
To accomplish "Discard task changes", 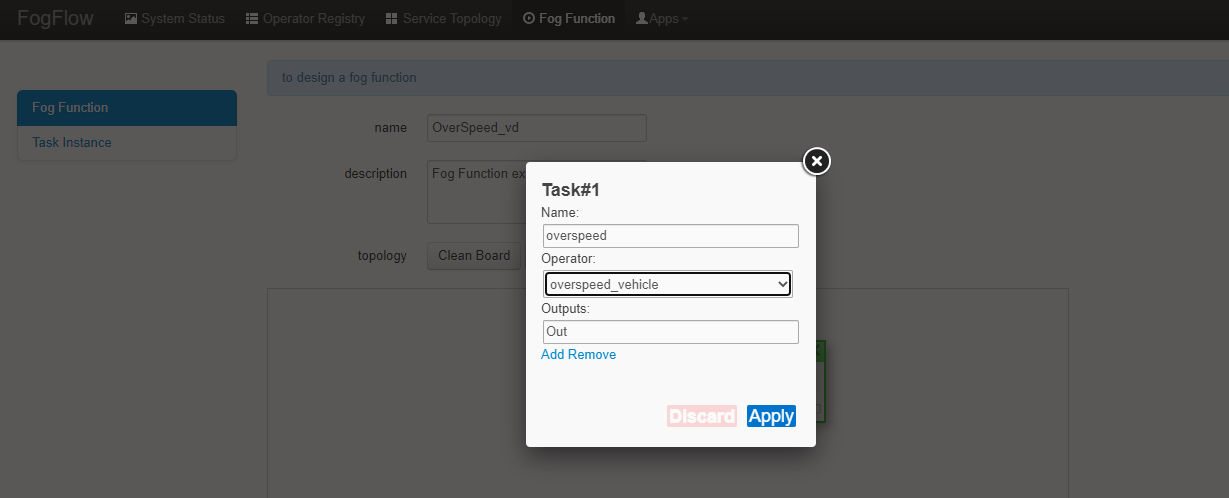I will pos(702,416).
